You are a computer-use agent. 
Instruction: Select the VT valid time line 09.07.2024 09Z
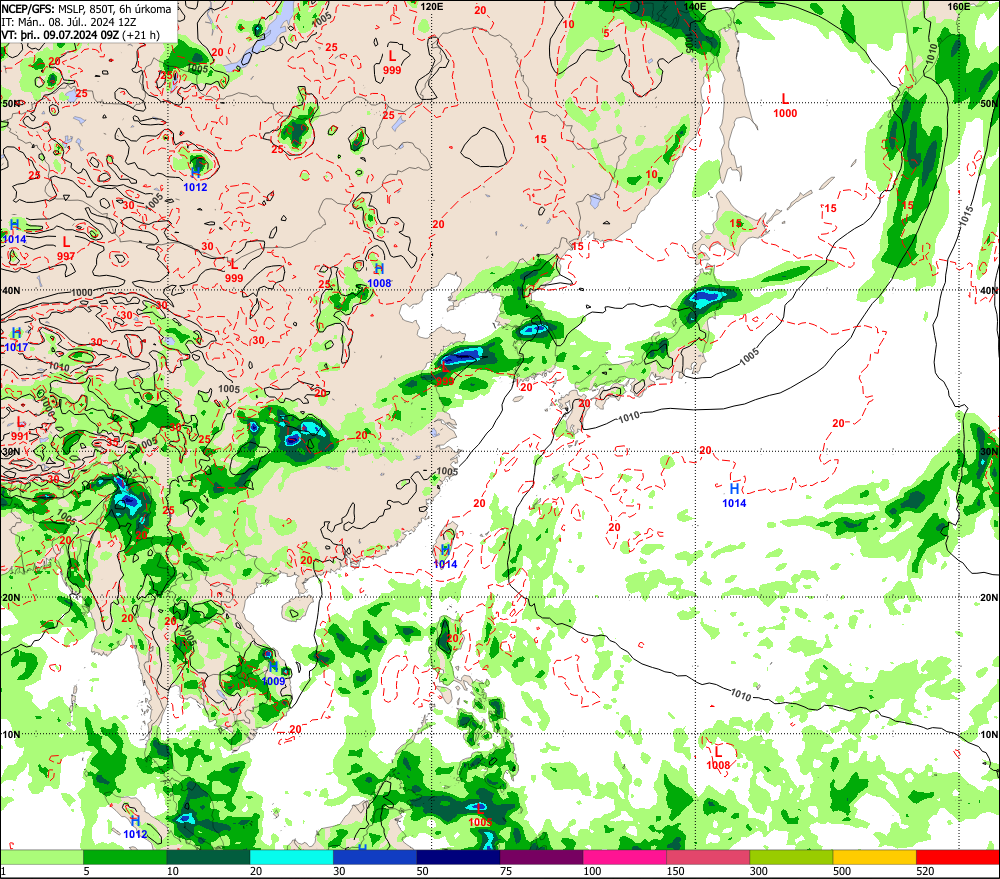(80, 34)
